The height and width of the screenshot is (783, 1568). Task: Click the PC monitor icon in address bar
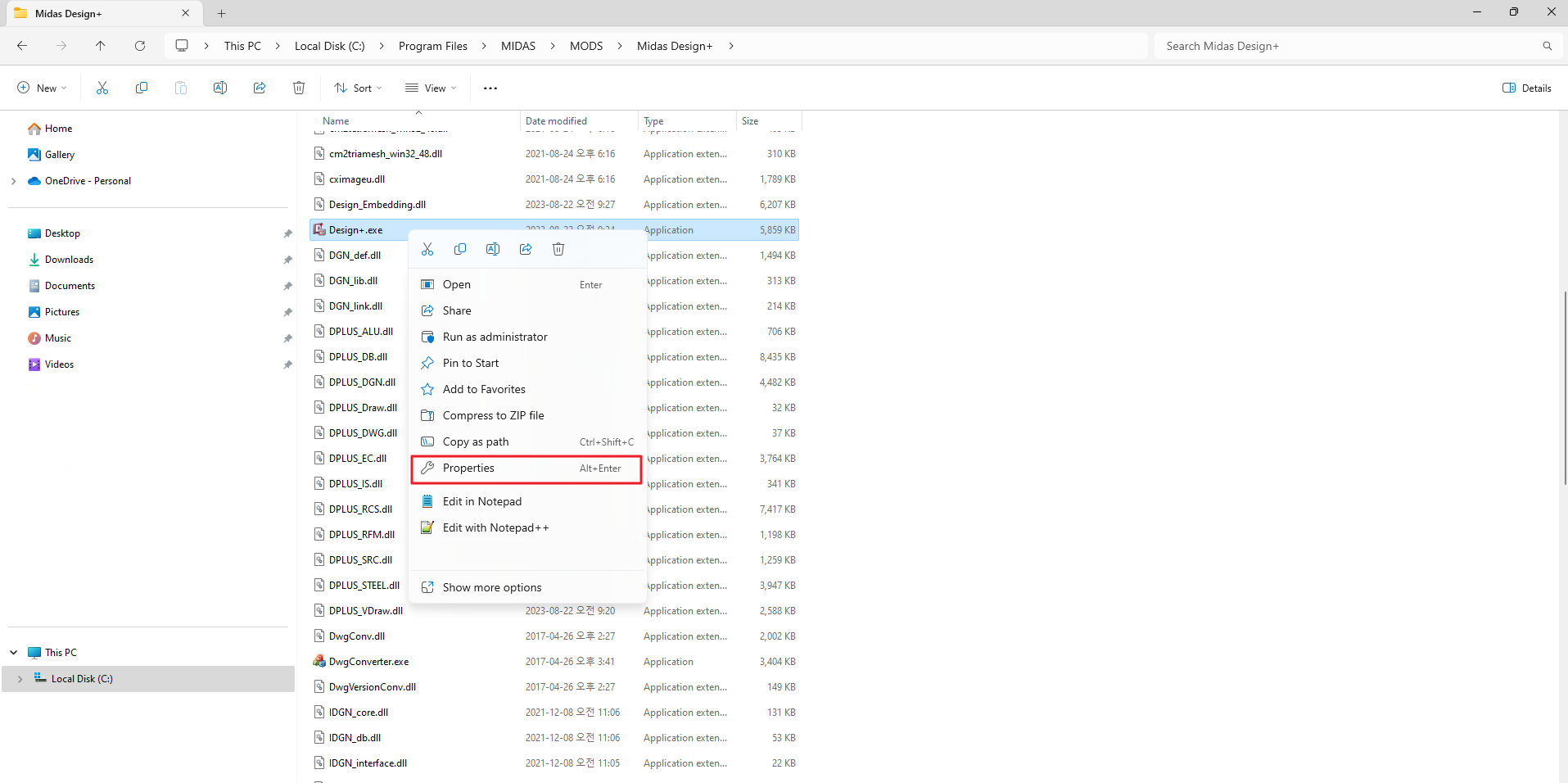pos(182,46)
